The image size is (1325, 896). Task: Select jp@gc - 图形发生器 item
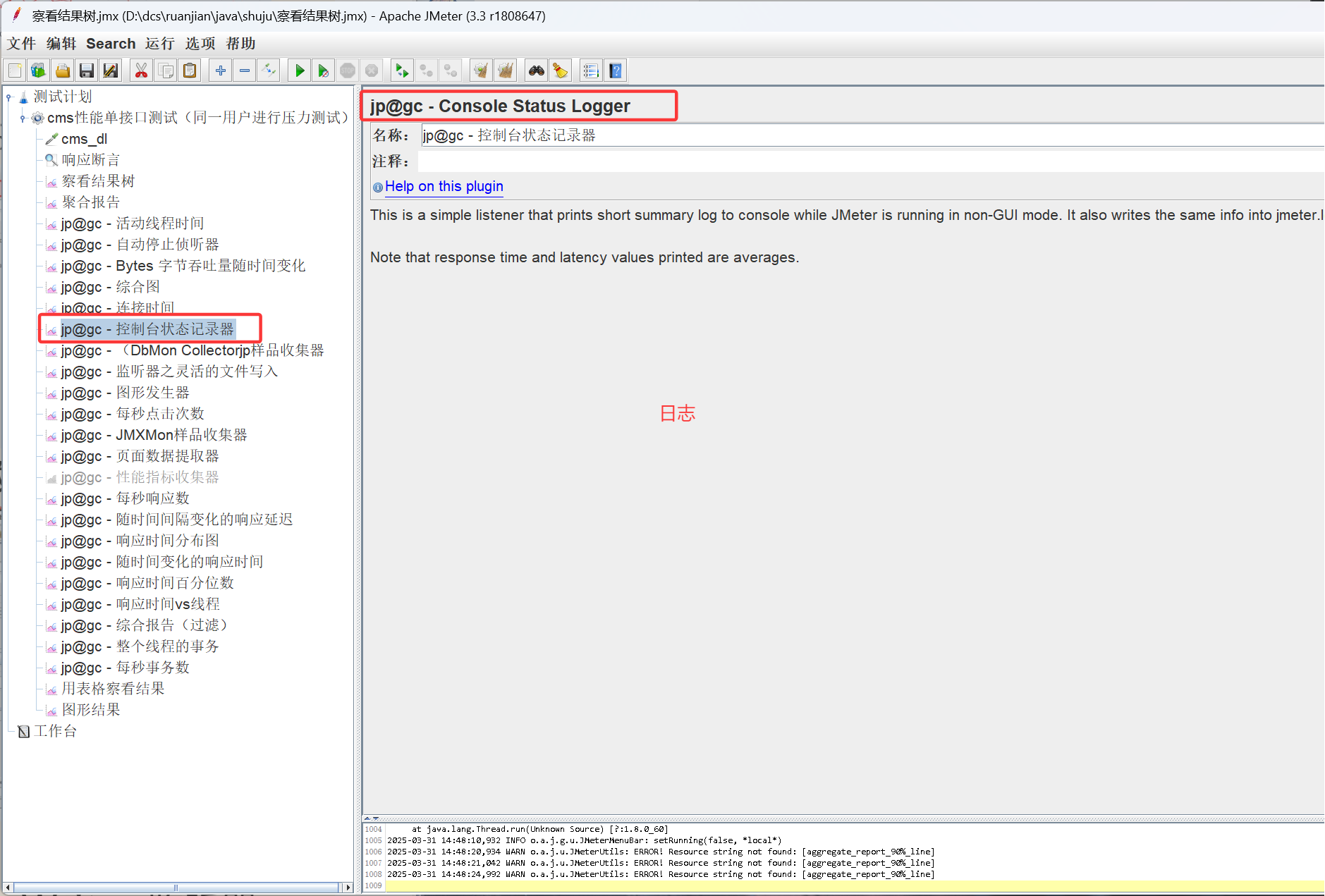[125, 393]
